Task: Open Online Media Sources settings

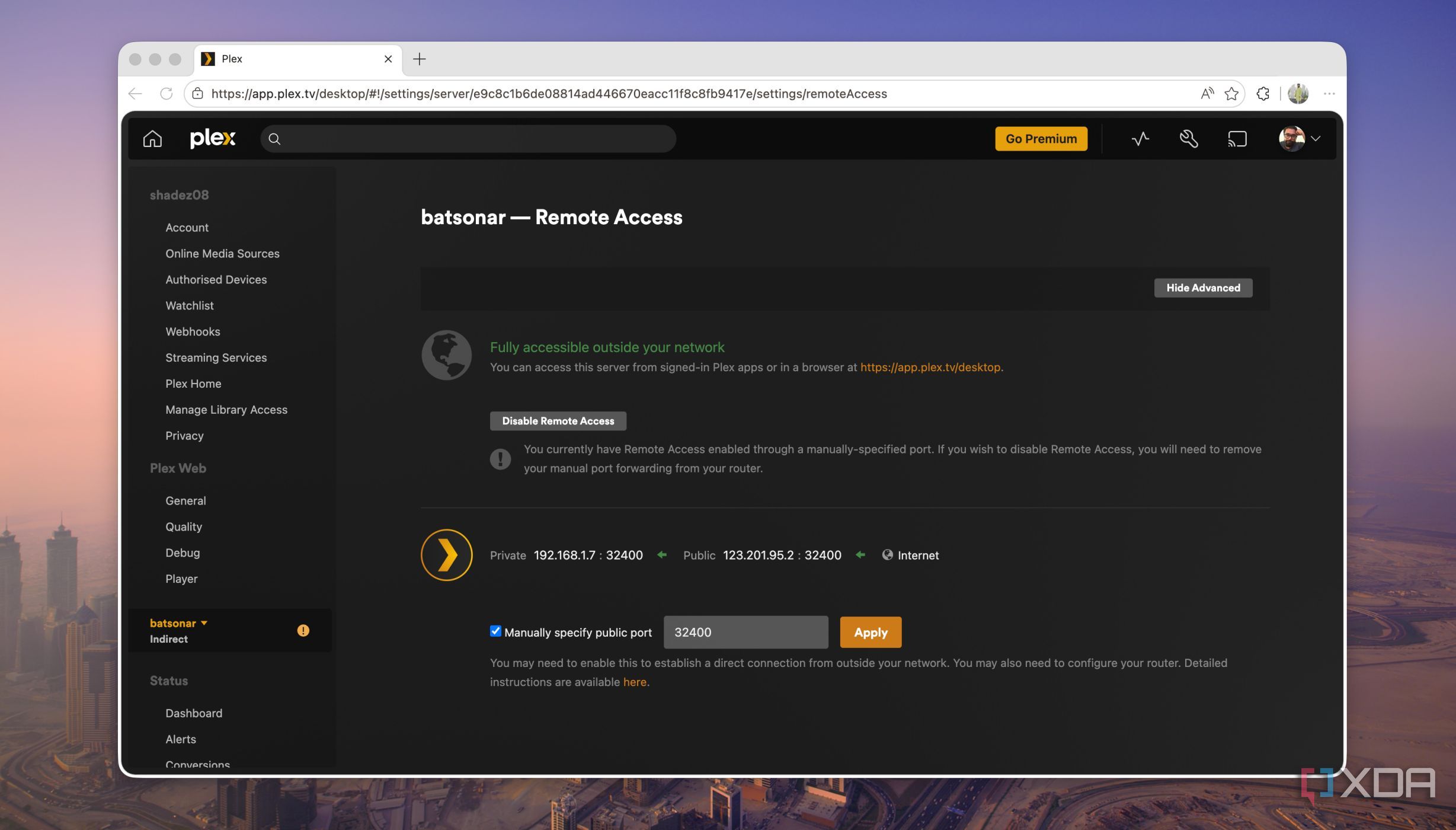Action: tap(222, 254)
